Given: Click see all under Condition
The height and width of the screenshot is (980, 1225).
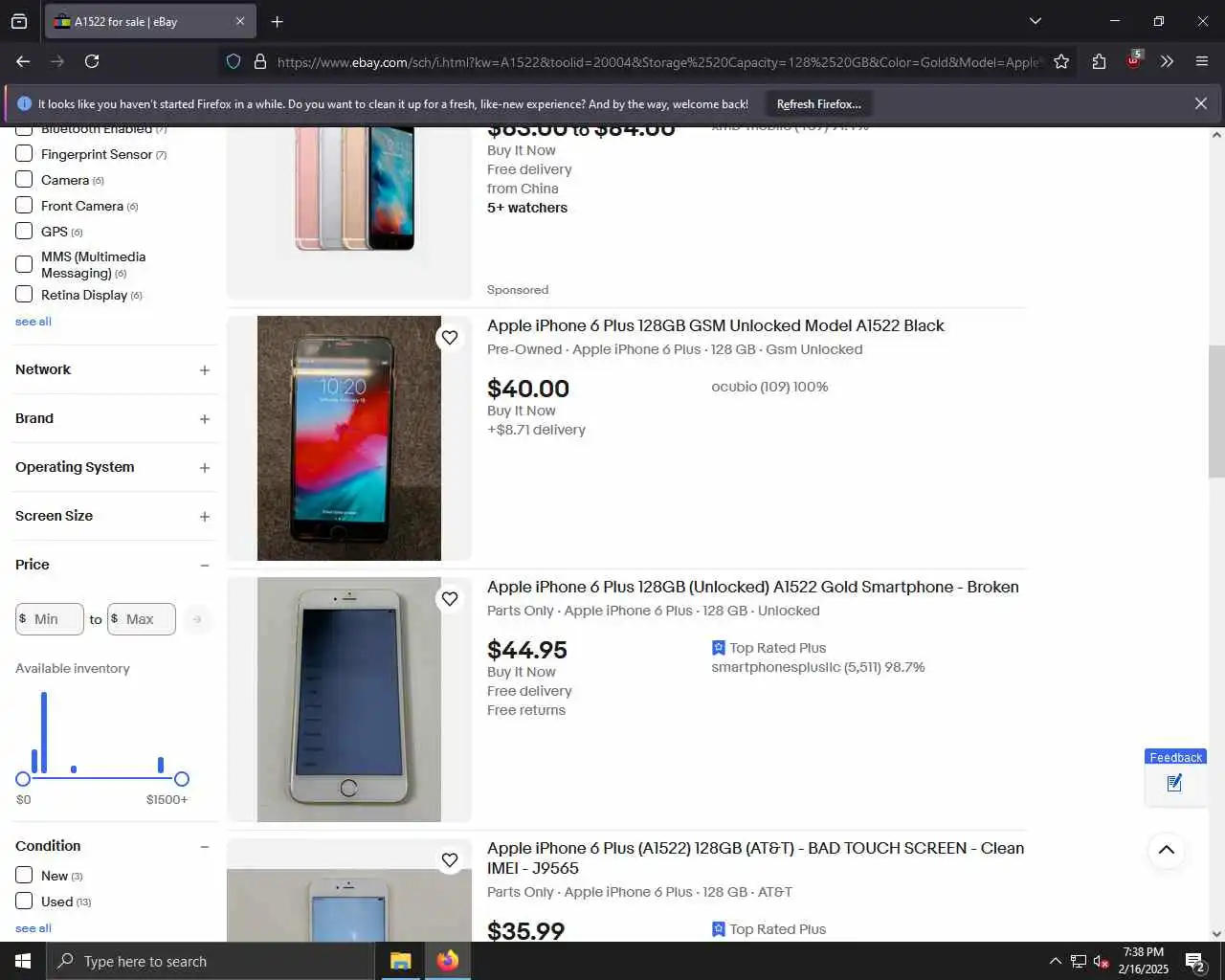Looking at the screenshot, I should point(33,928).
